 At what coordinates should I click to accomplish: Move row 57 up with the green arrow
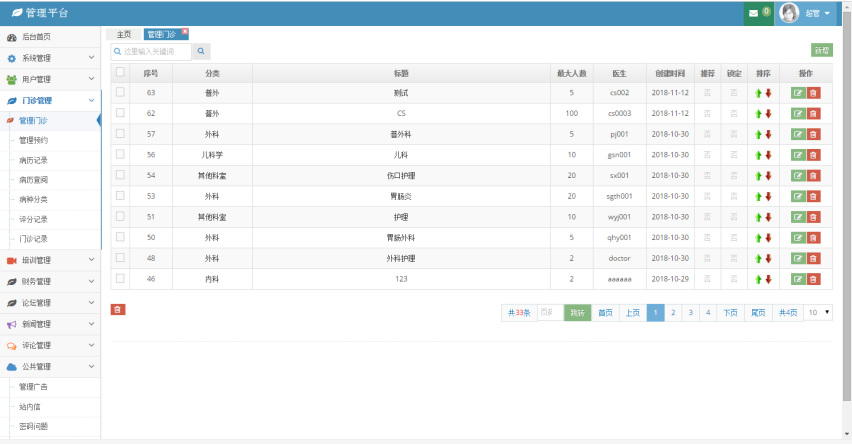[x=759, y=135]
